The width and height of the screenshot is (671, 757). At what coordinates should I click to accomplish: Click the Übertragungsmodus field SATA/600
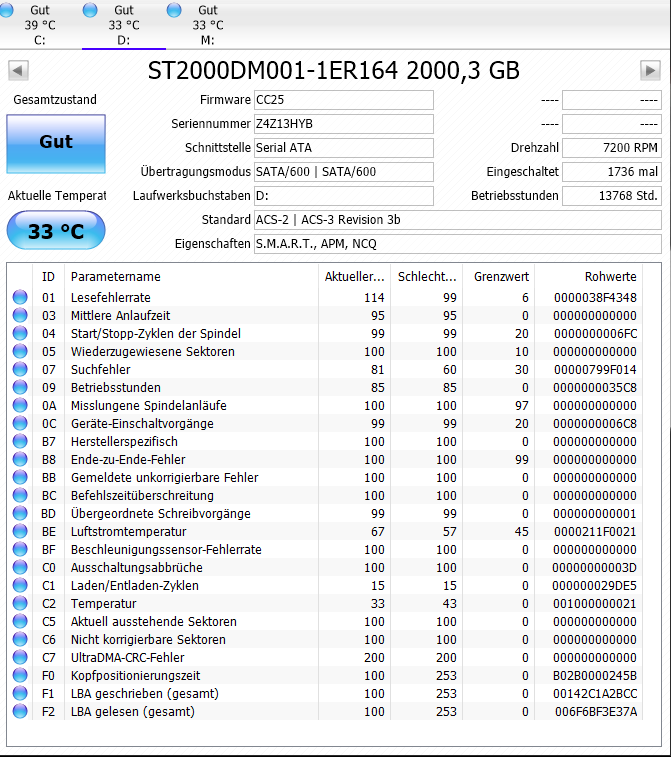tap(344, 172)
